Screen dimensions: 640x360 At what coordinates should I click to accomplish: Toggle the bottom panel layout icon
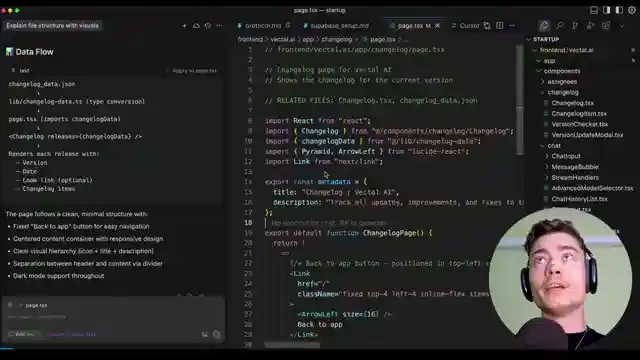pos(594,10)
